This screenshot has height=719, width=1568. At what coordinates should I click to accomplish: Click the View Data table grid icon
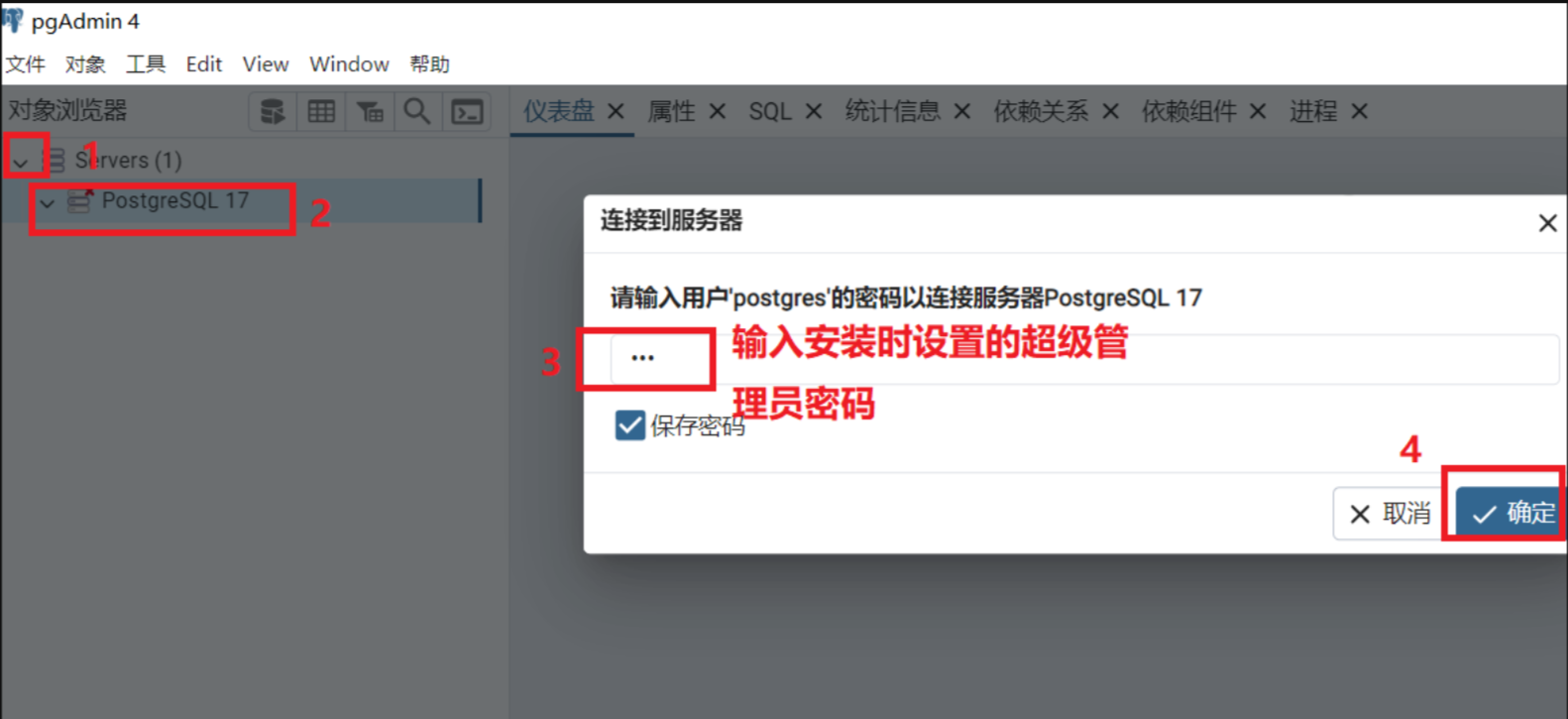tap(321, 111)
